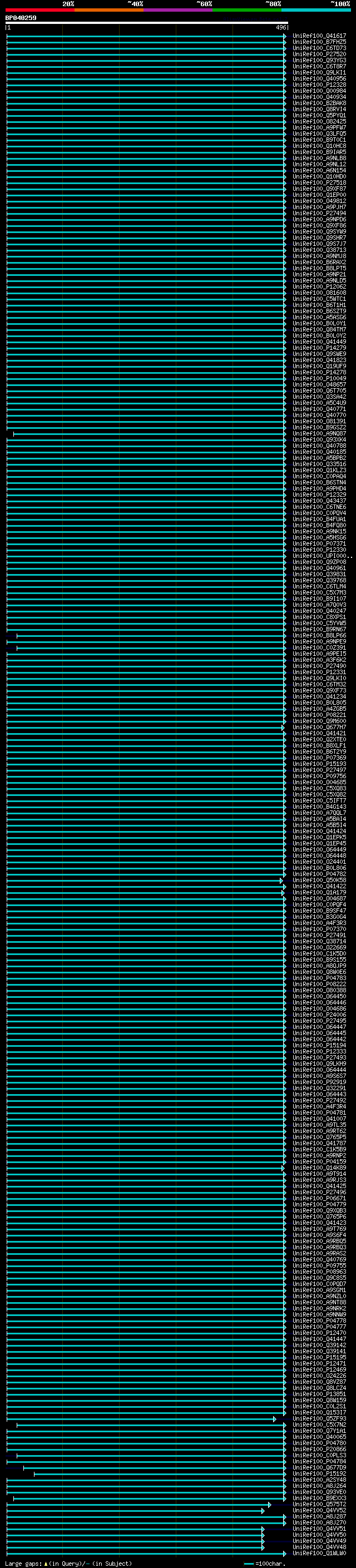Click label UniRef100_Q677H7

(319, 728)
